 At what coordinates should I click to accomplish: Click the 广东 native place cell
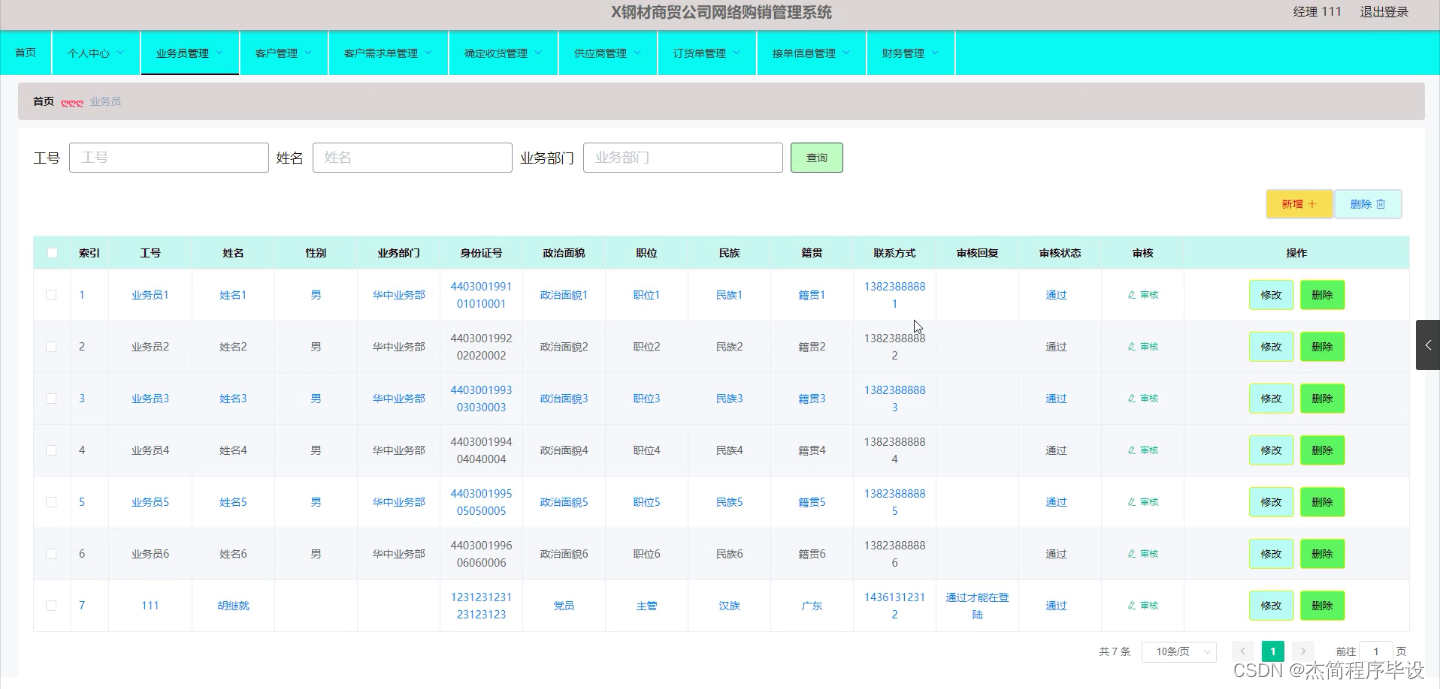click(812, 606)
